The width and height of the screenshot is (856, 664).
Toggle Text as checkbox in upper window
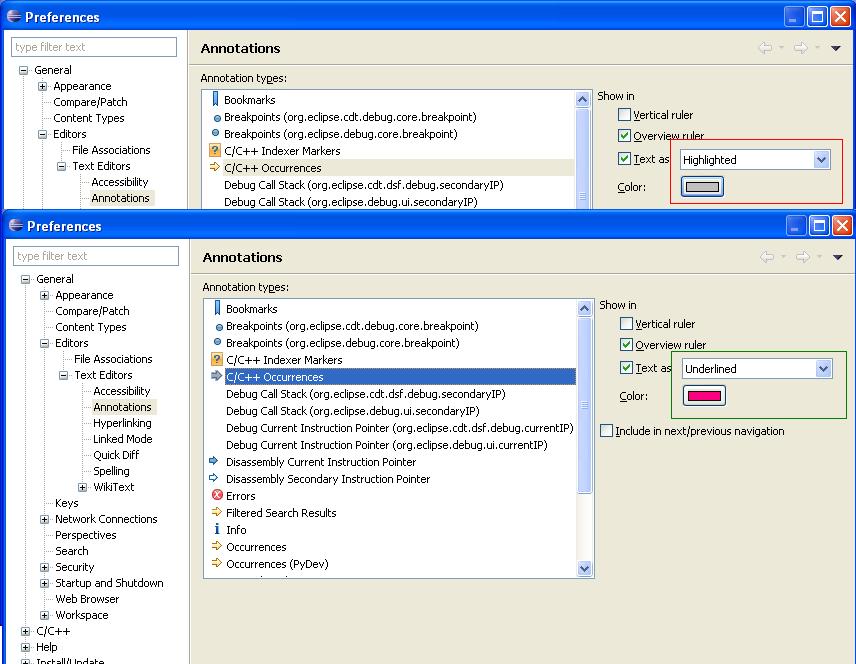pyautogui.click(x=624, y=158)
